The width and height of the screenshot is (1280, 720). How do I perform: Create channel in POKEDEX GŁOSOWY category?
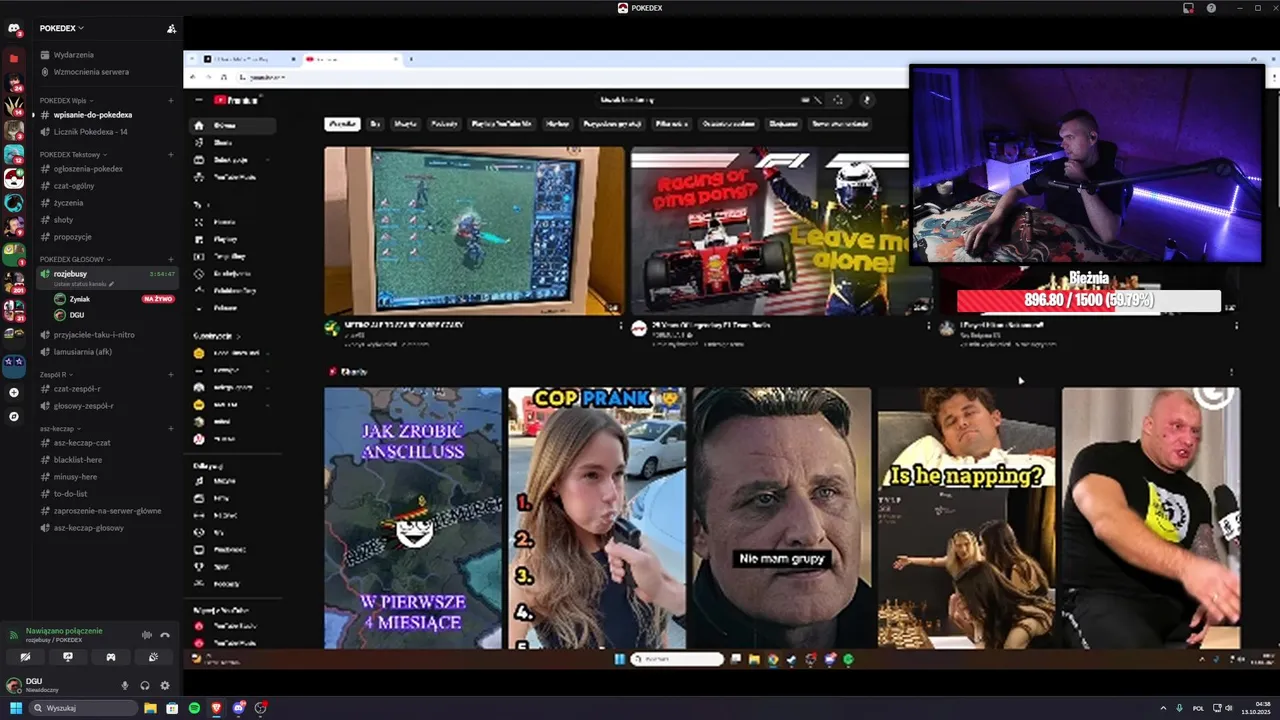[171, 259]
